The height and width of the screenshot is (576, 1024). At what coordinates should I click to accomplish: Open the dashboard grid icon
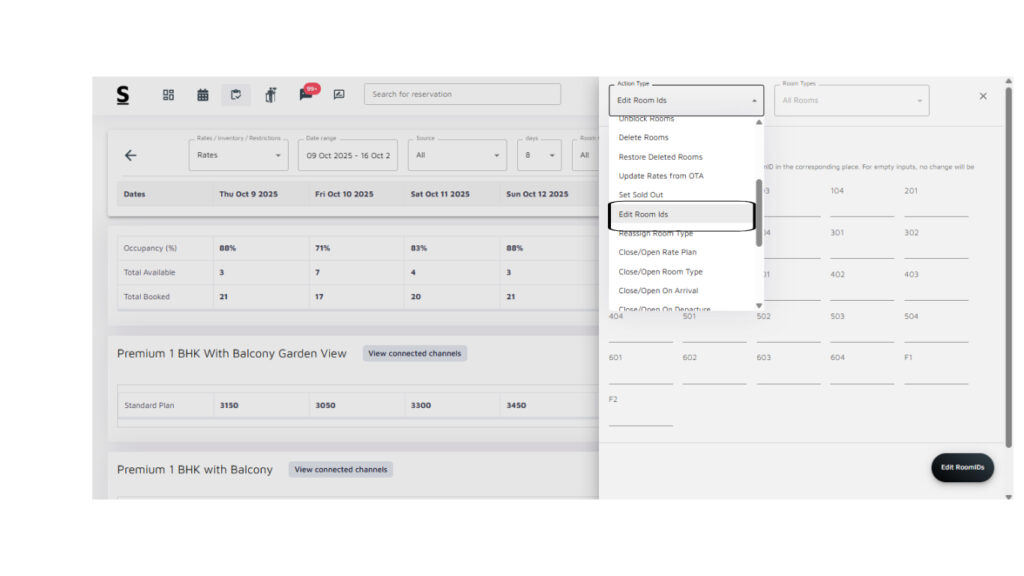[x=168, y=95]
